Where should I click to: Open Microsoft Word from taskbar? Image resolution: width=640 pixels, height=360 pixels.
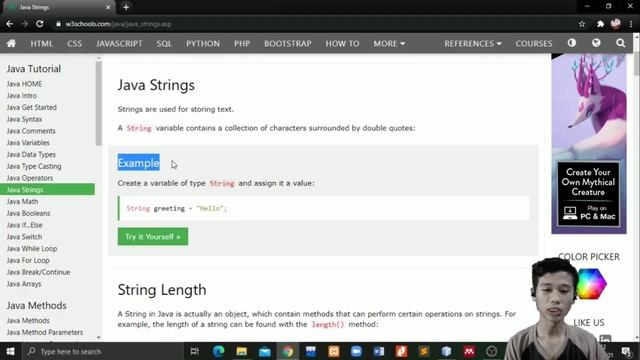(379, 351)
